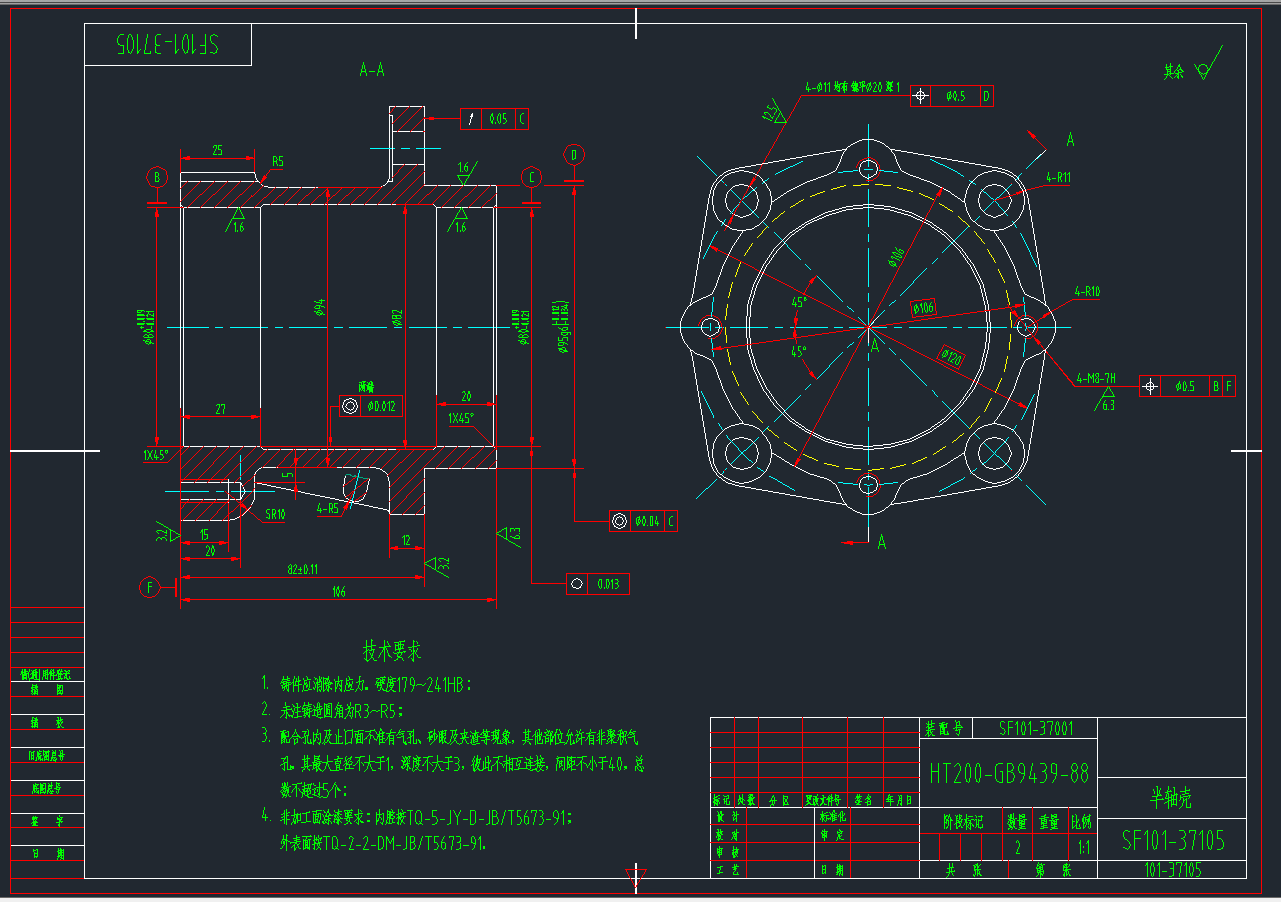The width and height of the screenshot is (1281, 902).
Task: Click the 技术要求 heading
Action: (391, 652)
